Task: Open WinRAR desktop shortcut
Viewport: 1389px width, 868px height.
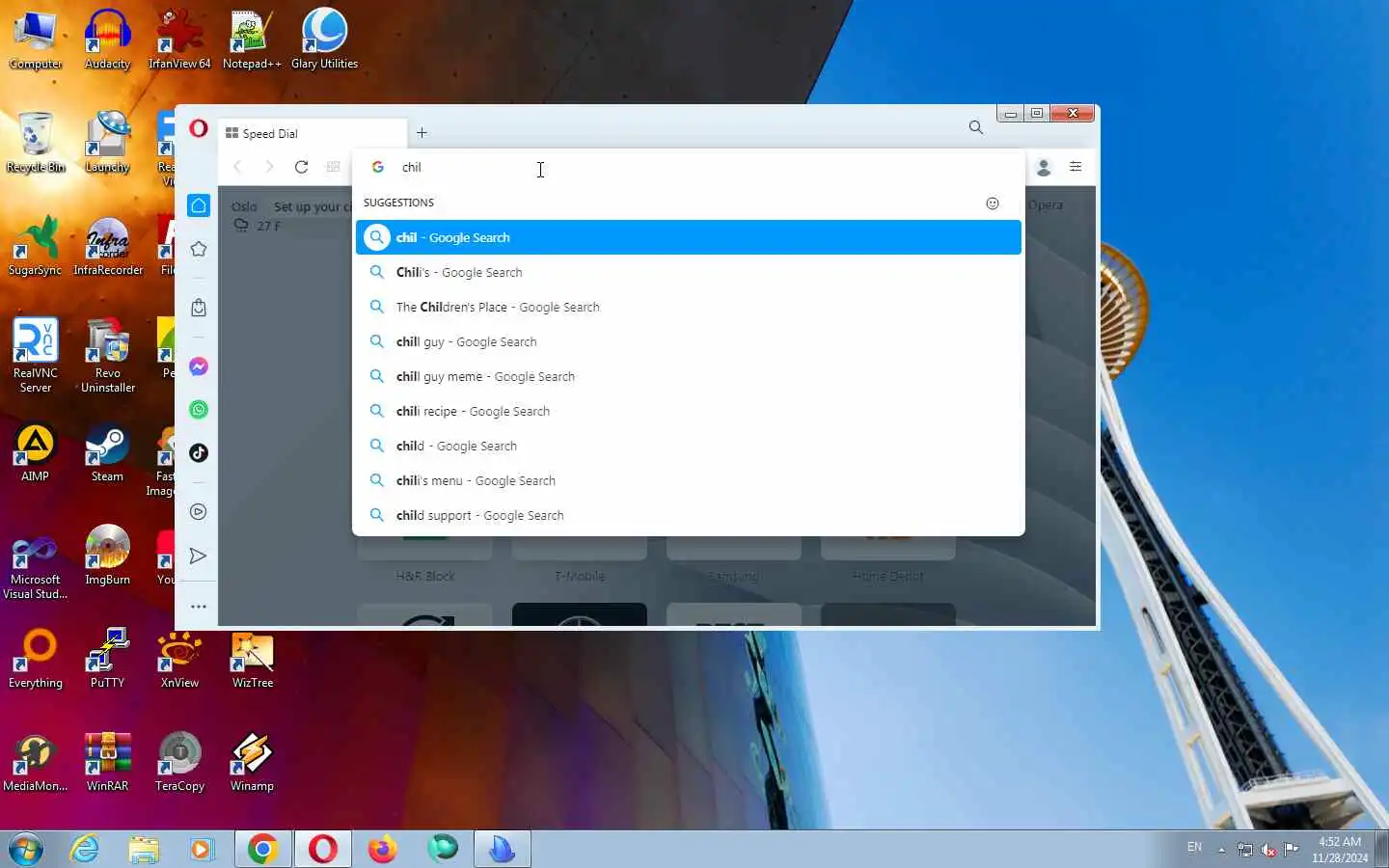Action: [107, 762]
